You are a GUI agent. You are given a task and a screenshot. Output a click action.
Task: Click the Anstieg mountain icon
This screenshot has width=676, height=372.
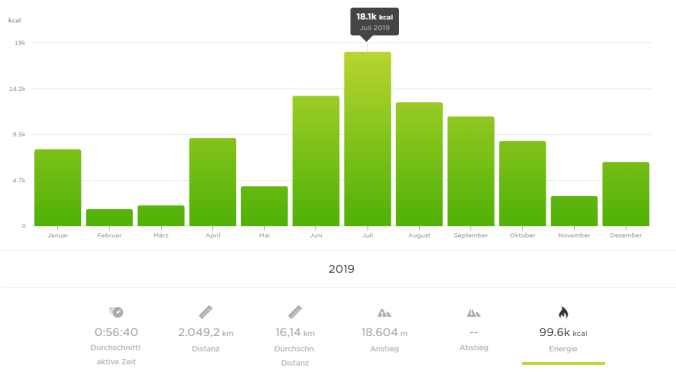384,313
